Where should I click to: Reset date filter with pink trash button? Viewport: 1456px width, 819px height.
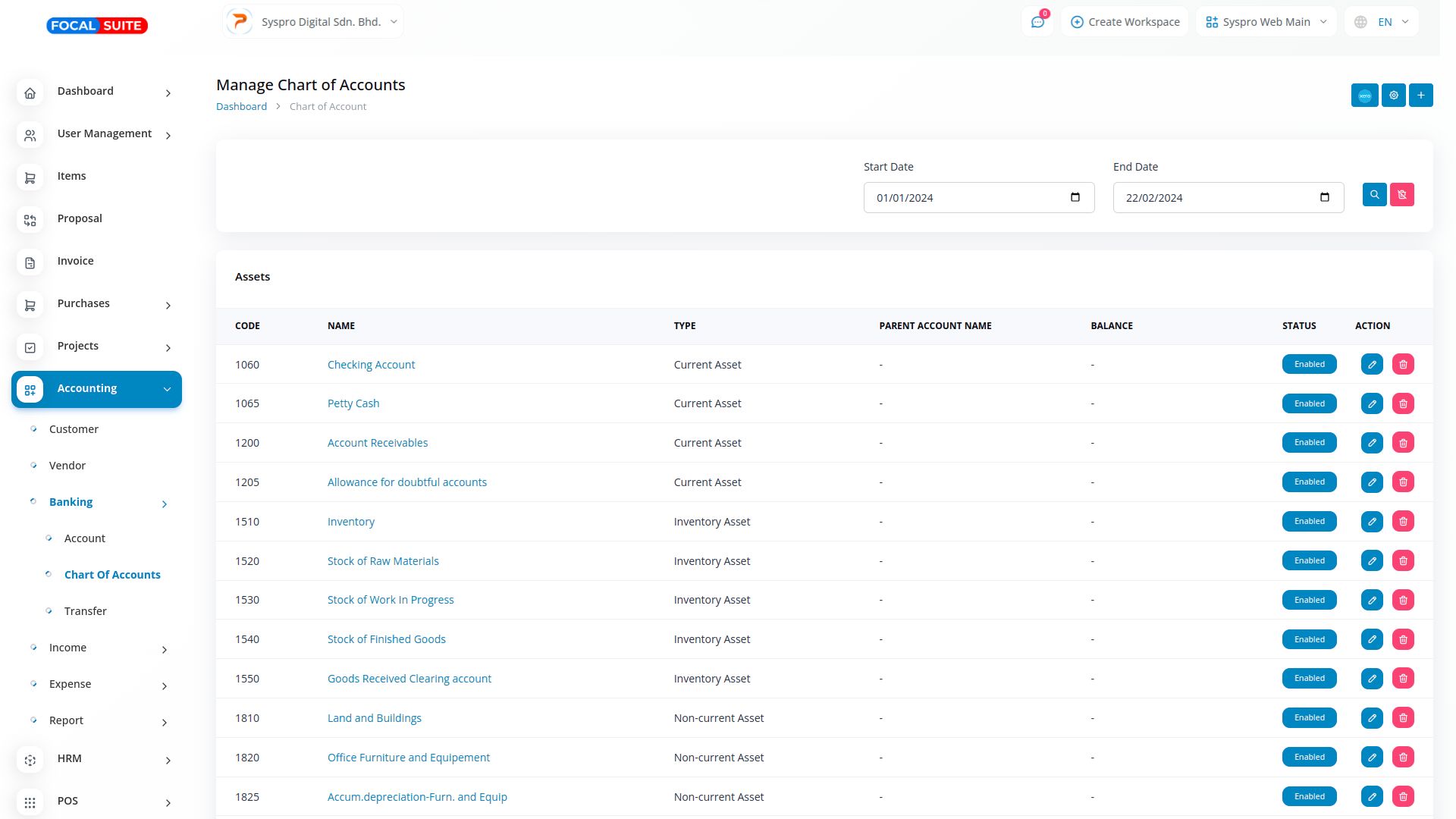(1401, 195)
